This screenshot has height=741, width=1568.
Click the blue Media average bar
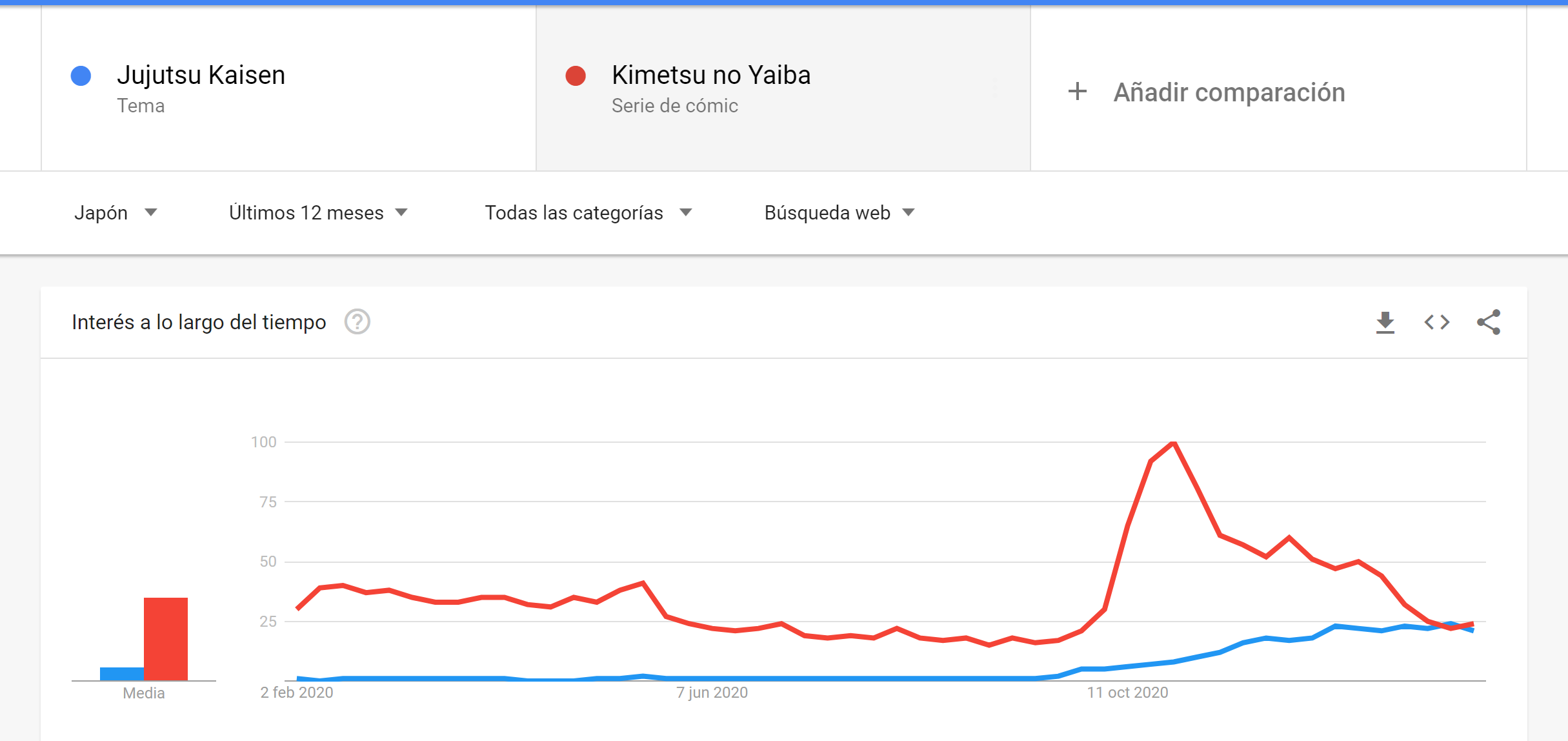(x=122, y=673)
